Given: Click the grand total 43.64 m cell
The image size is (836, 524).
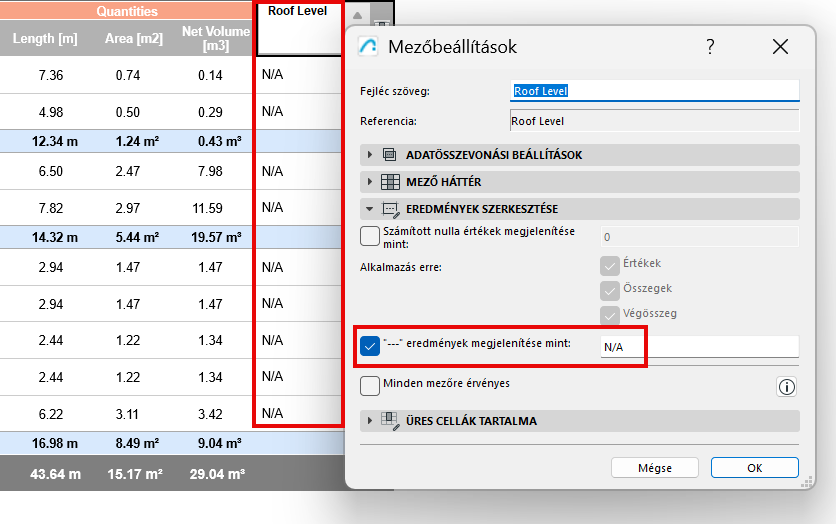Looking at the screenshot, I should click(x=55, y=474).
